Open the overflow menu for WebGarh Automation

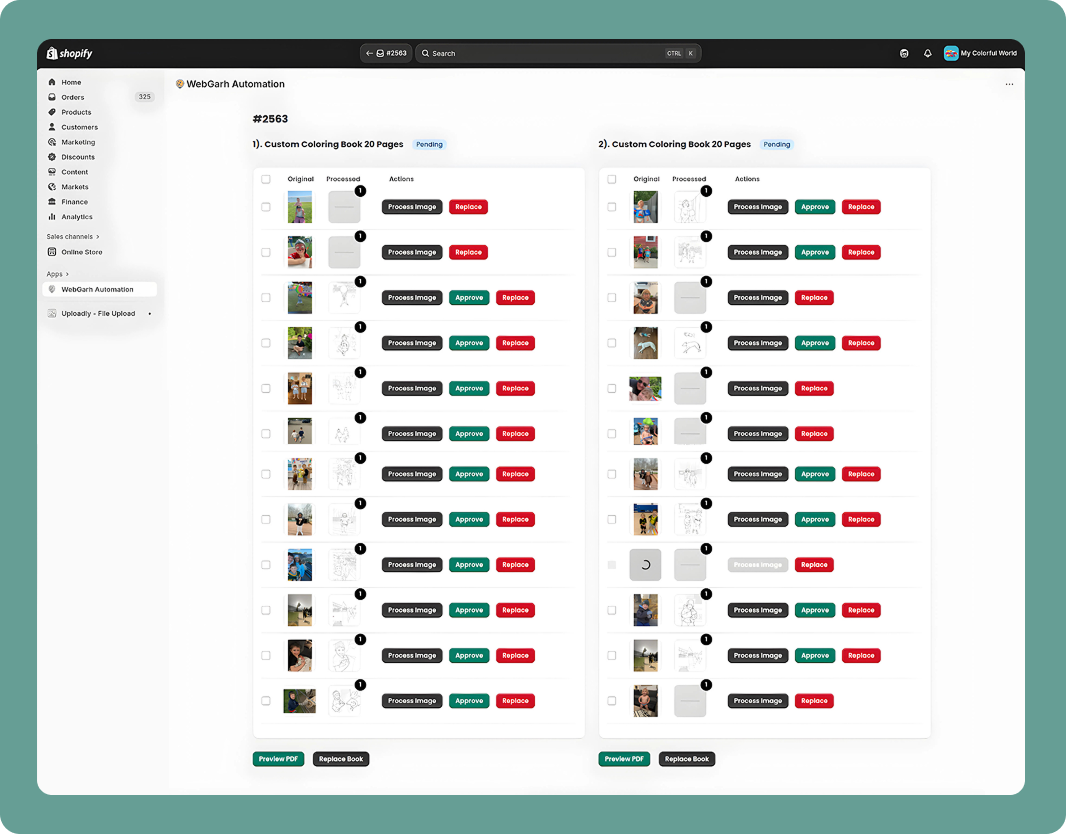tap(1009, 85)
